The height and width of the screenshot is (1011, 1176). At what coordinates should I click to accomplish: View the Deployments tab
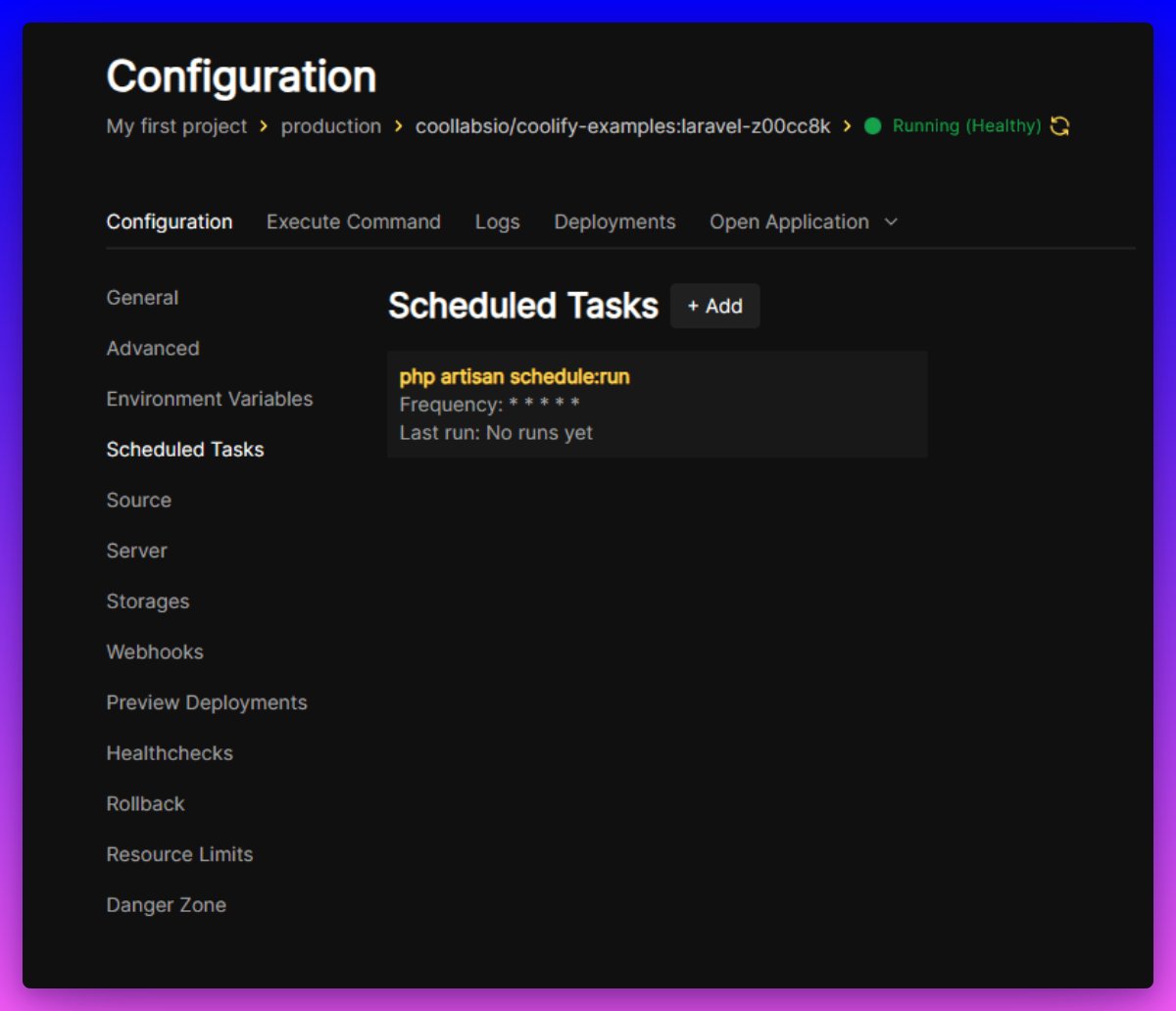pos(614,221)
